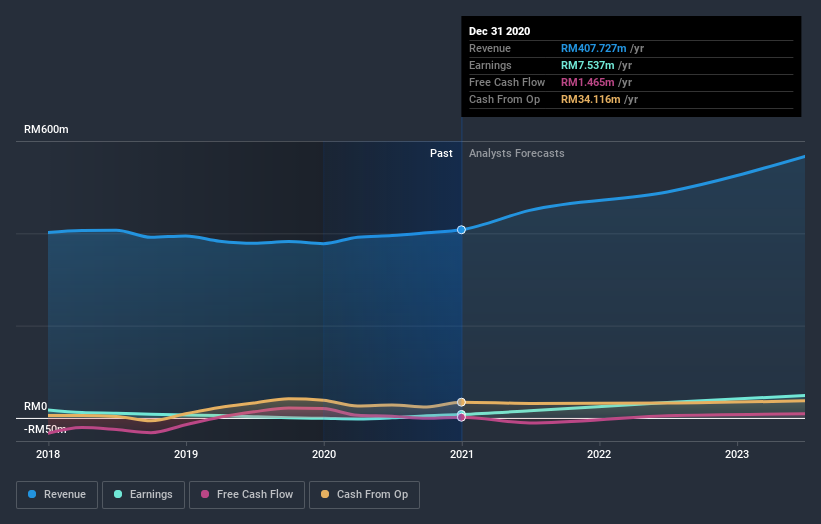Click the Revenue row label in tooltip

point(490,48)
